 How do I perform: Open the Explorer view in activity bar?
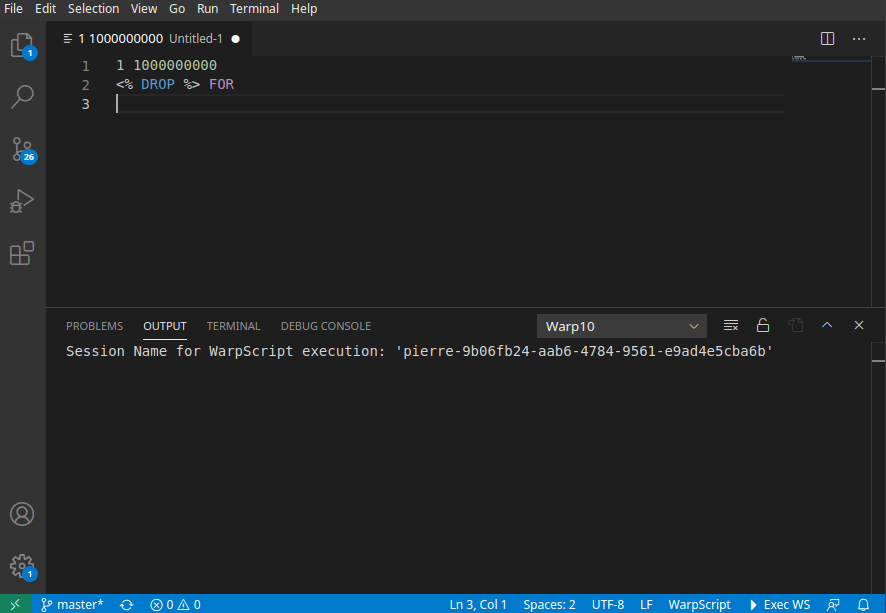pos(23,45)
